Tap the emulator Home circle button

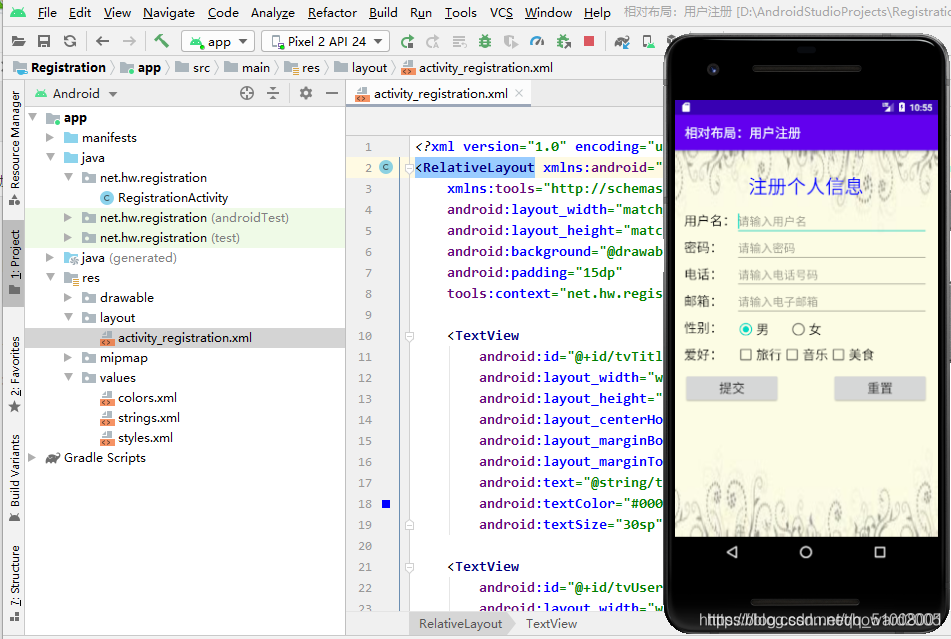805,552
